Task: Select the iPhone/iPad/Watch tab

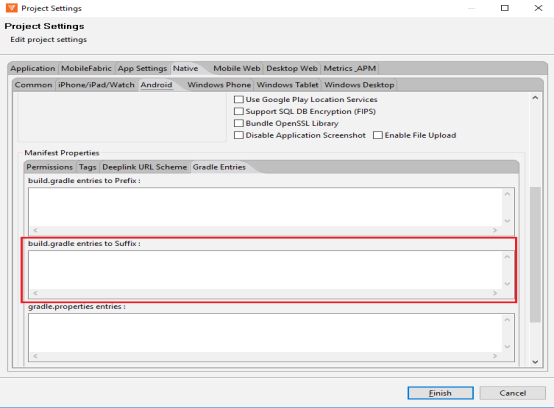Action: [96, 85]
